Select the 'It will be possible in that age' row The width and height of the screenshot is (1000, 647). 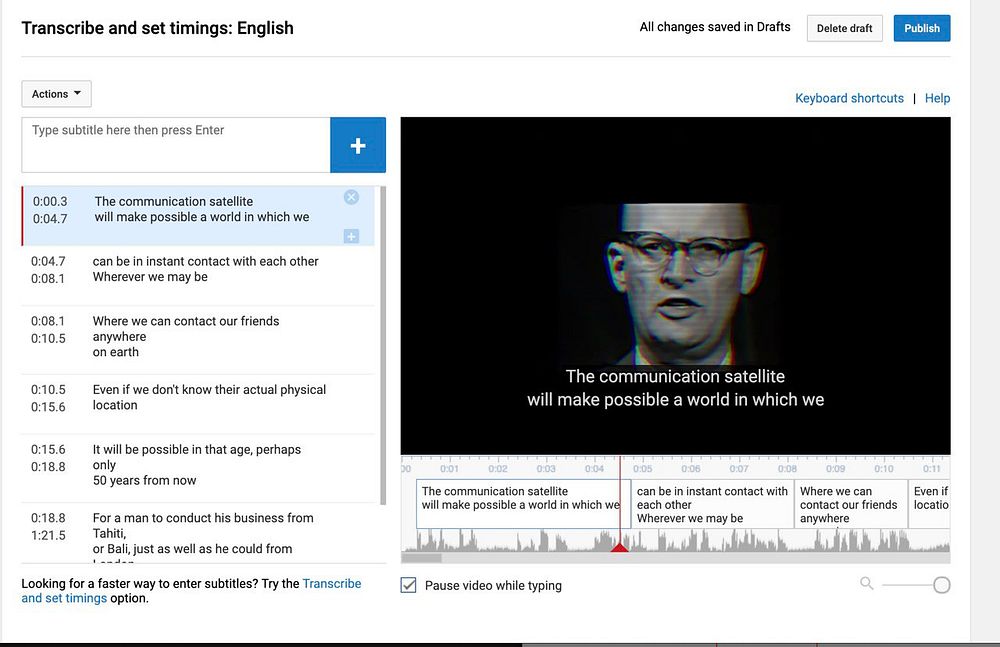(198, 468)
